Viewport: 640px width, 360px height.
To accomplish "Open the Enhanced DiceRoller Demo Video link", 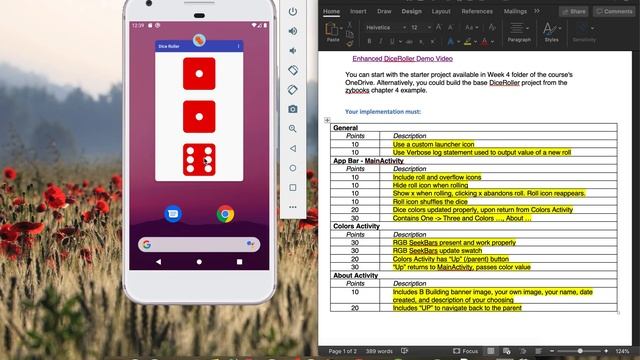I will click(402, 58).
